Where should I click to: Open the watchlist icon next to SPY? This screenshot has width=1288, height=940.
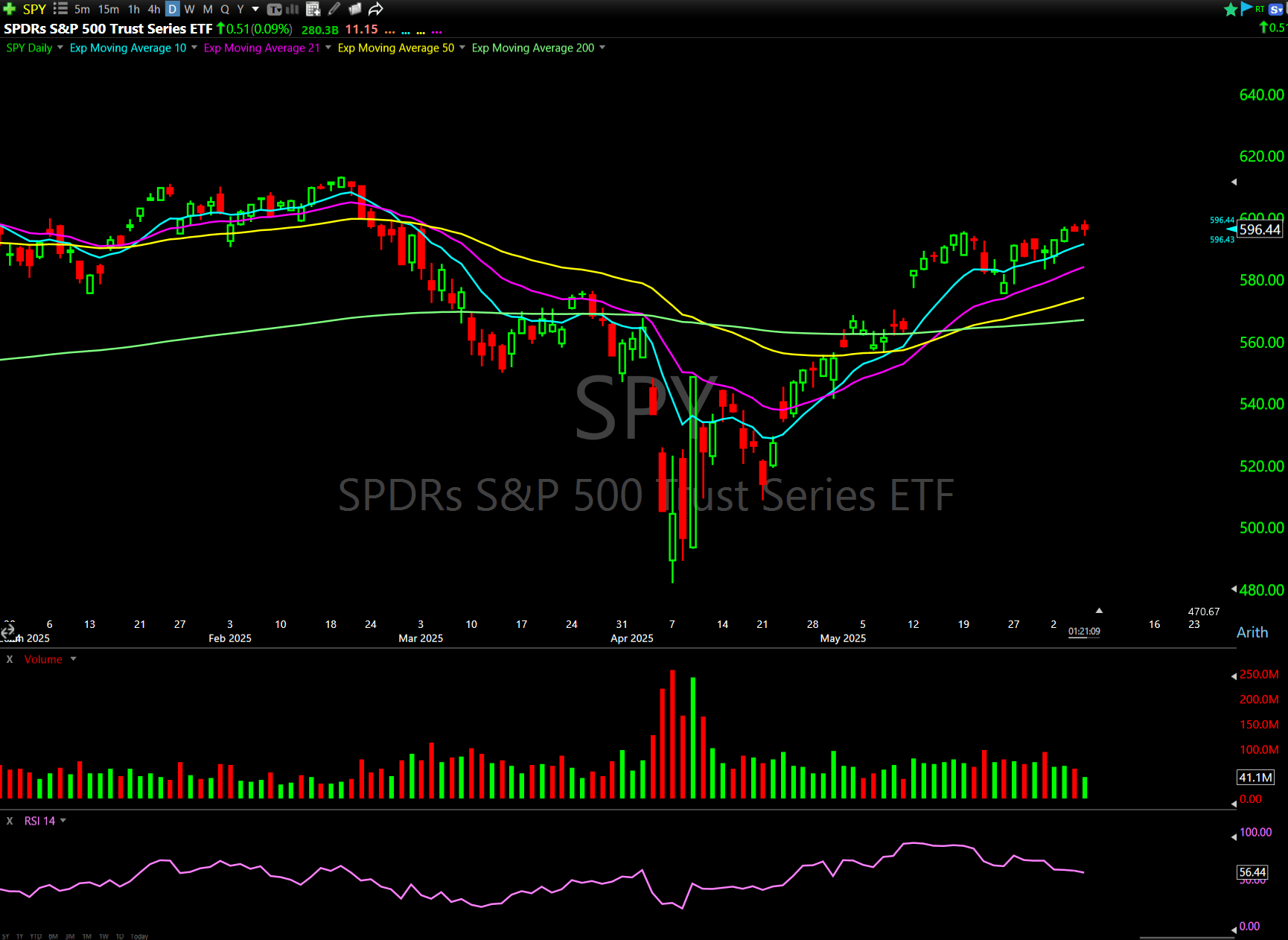pyautogui.click(x=60, y=9)
